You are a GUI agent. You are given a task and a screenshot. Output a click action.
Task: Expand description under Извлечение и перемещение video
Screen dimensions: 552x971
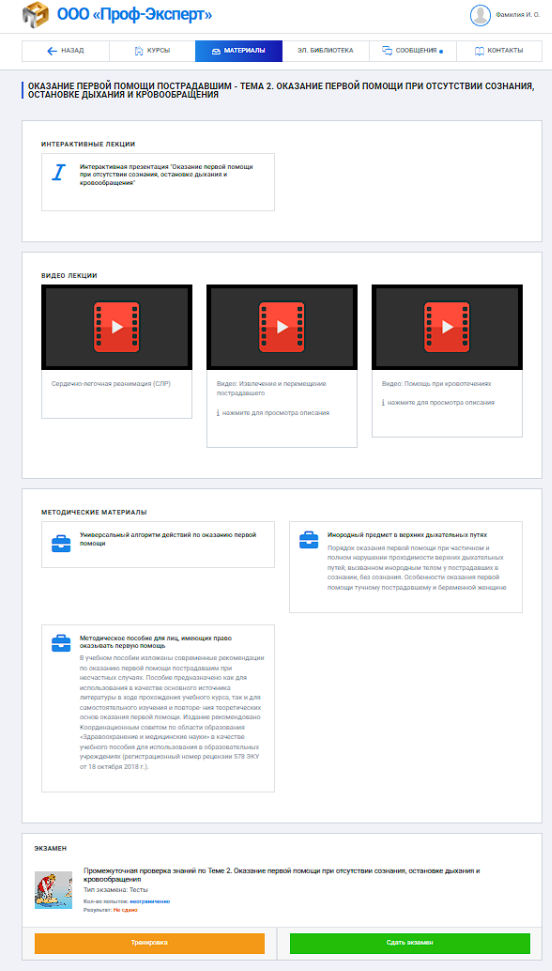point(273,412)
